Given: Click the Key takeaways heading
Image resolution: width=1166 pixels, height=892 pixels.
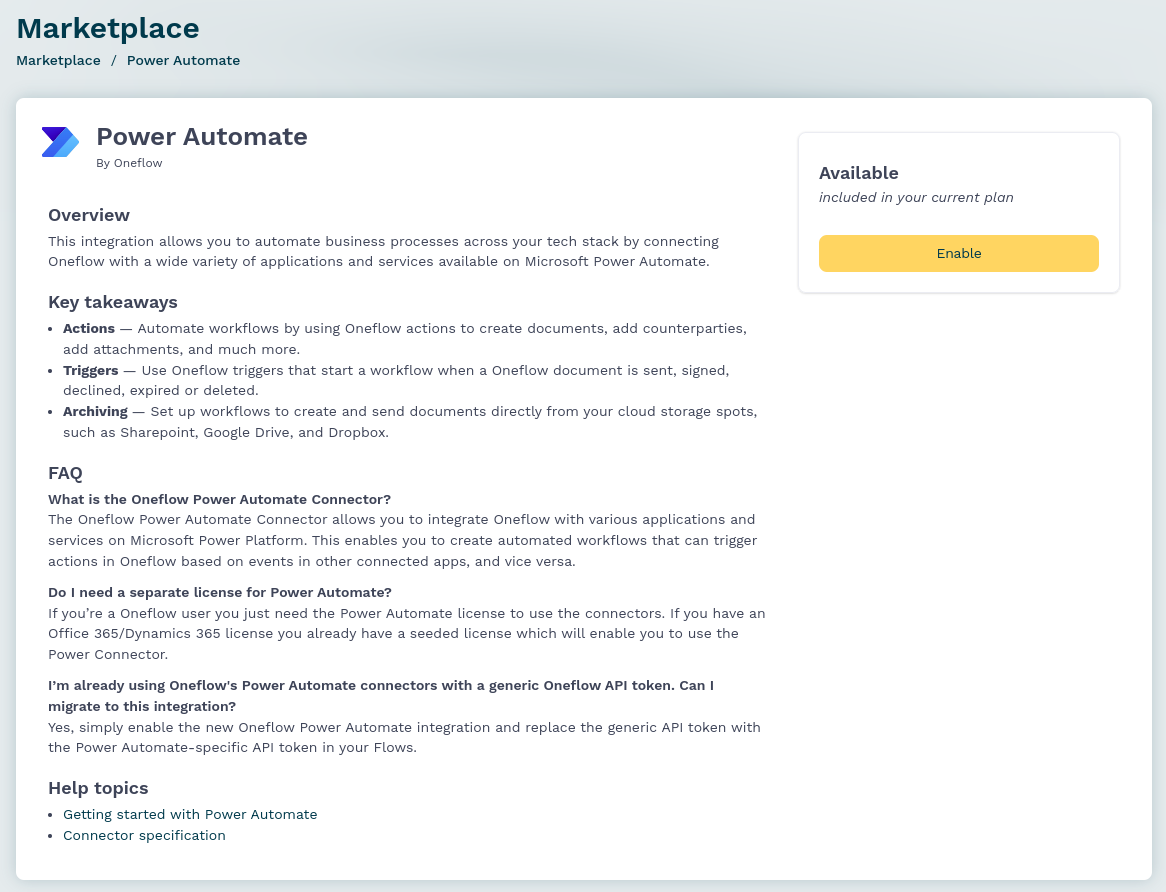Looking at the screenshot, I should (113, 302).
